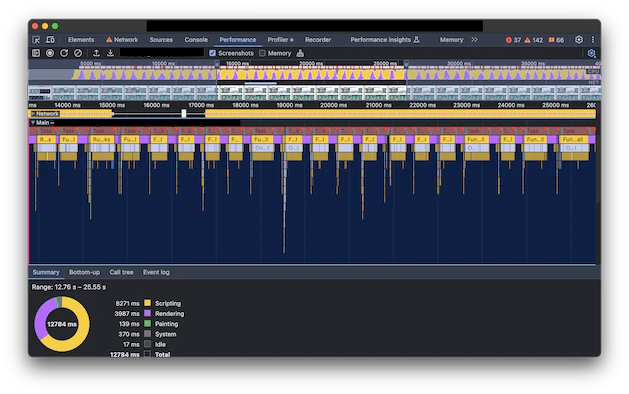Collapse the Main track

tap(33, 123)
